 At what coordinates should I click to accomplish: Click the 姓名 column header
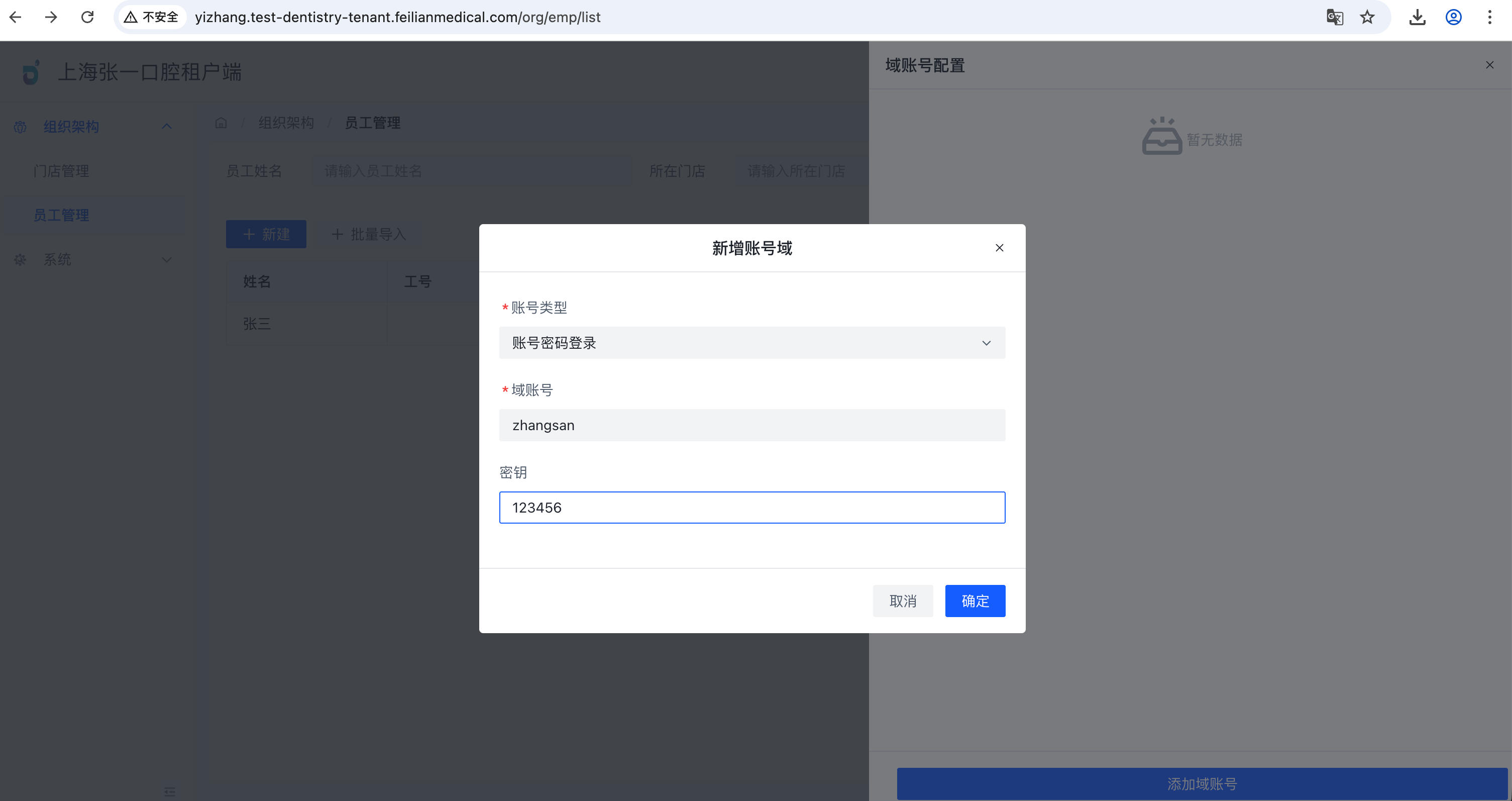pos(307,281)
